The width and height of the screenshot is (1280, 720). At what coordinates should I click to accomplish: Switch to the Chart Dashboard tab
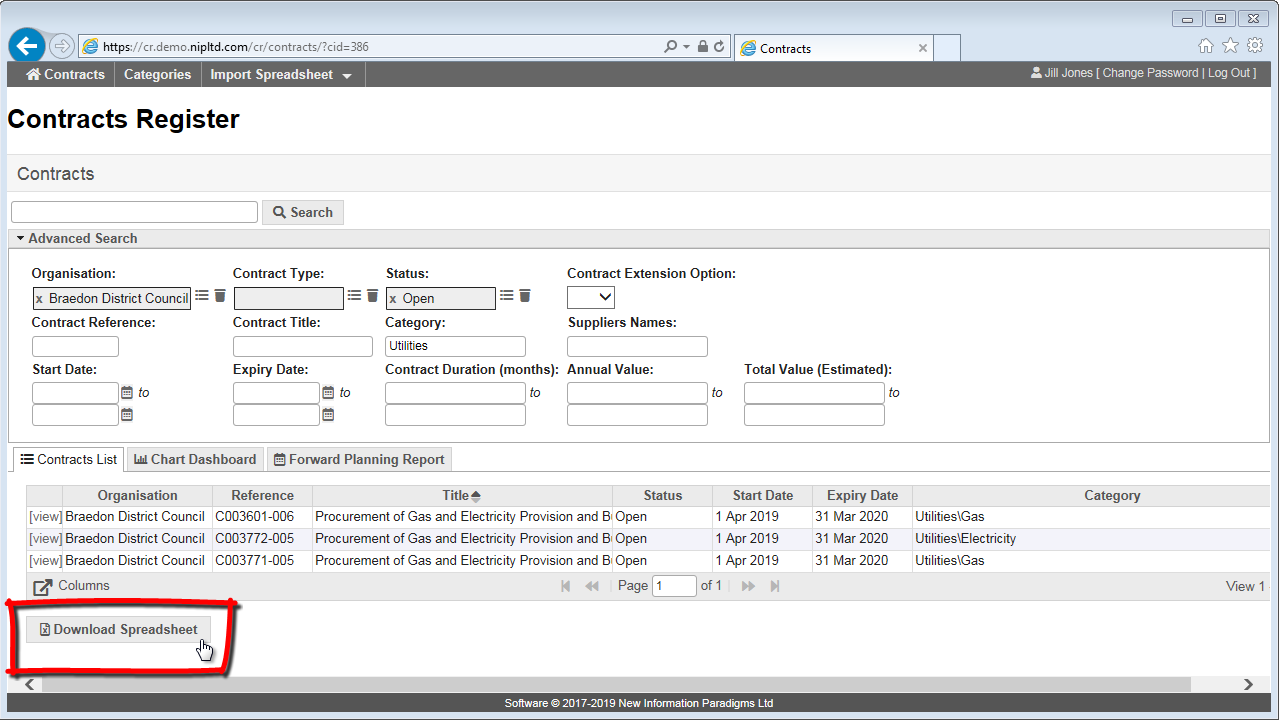coord(196,459)
